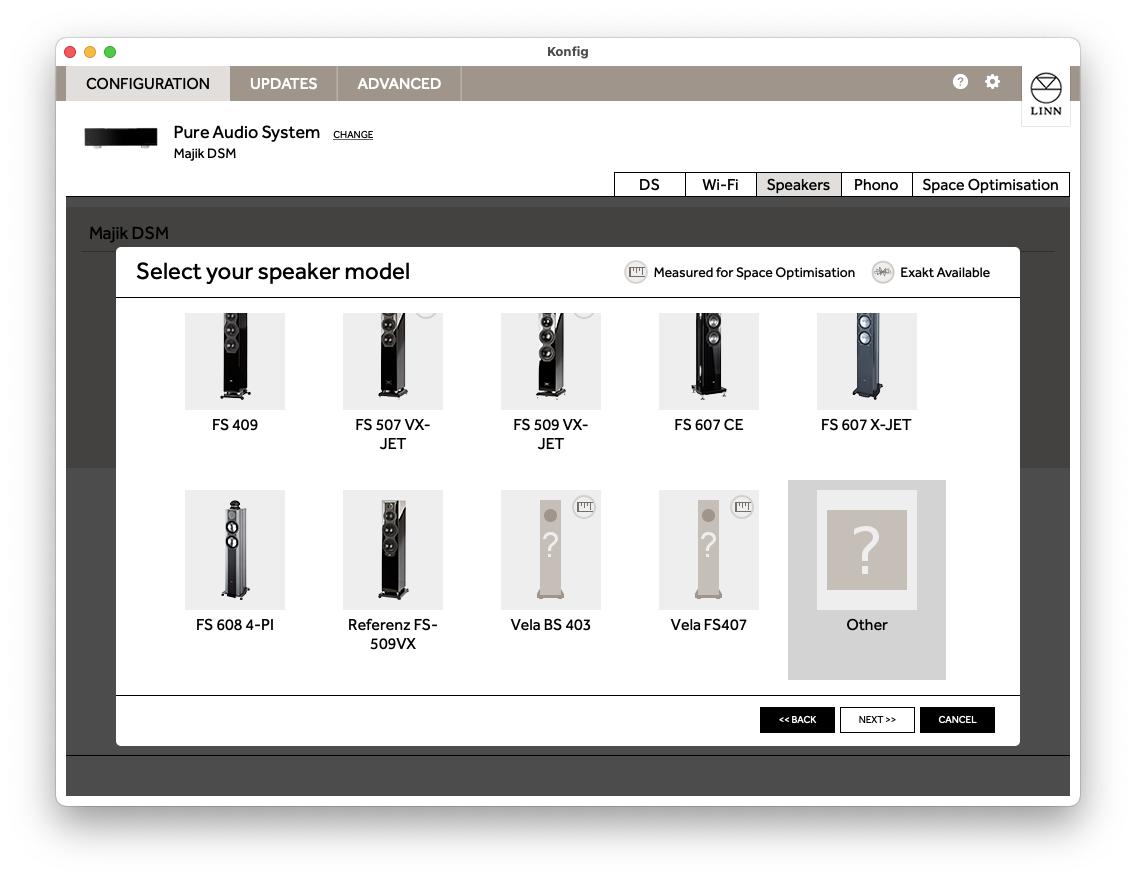
Task: Open the ADVANCED tab
Action: (x=398, y=83)
